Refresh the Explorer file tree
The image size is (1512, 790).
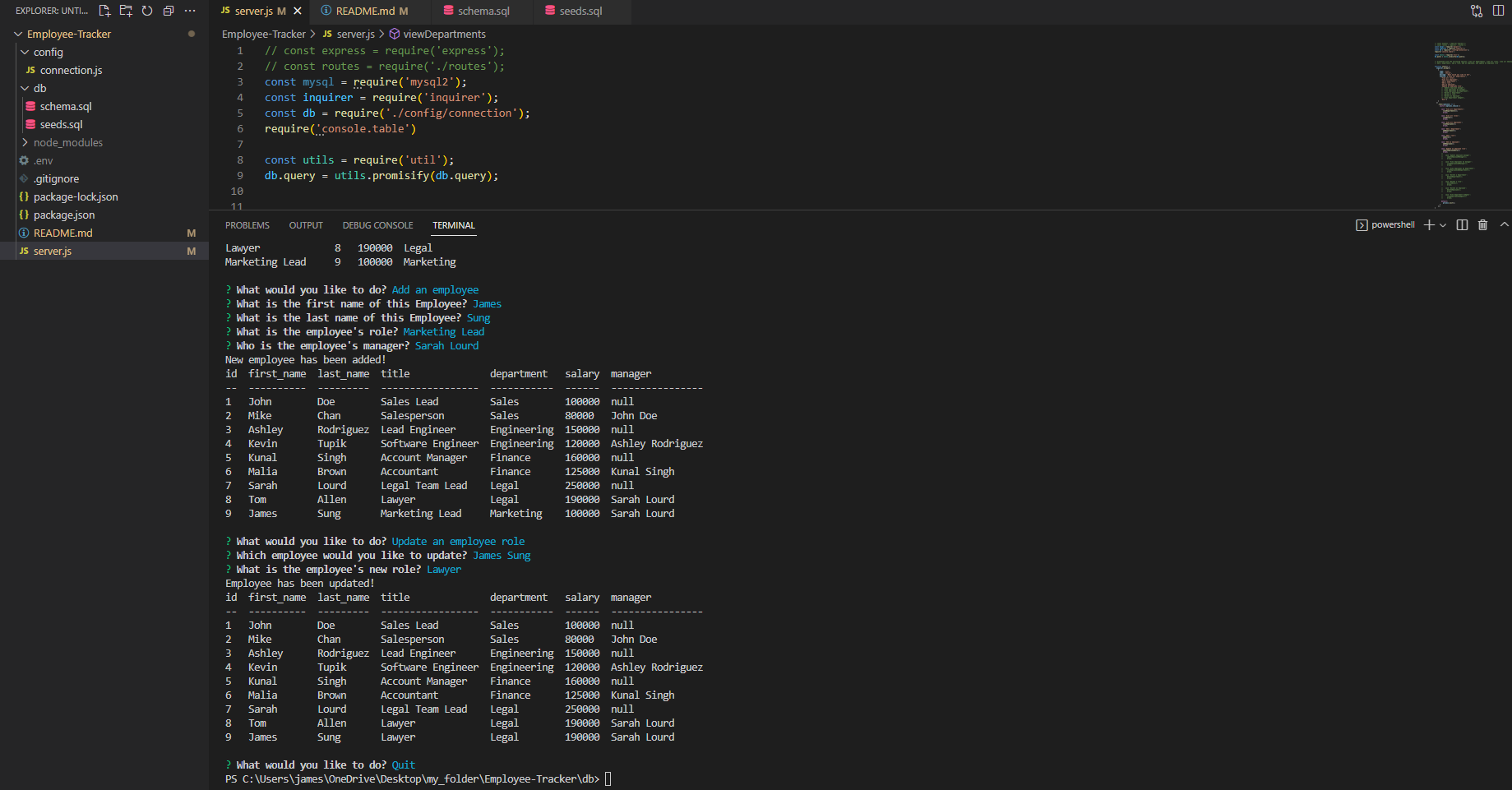pos(147,11)
